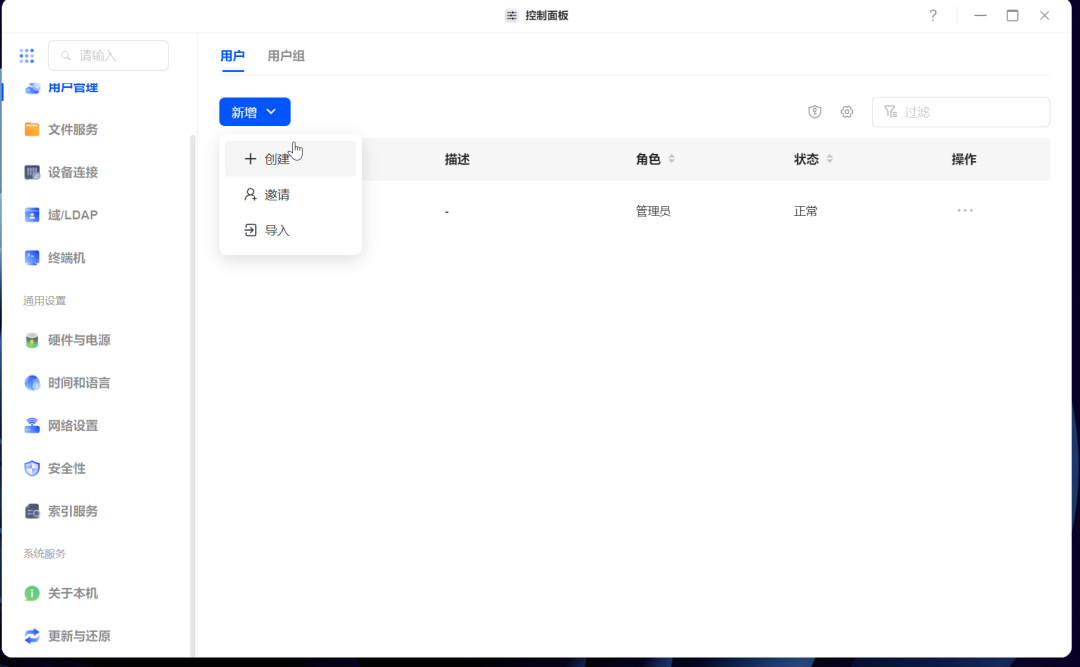
Task: Click the person icon beside 邀请
Action: pos(250,195)
